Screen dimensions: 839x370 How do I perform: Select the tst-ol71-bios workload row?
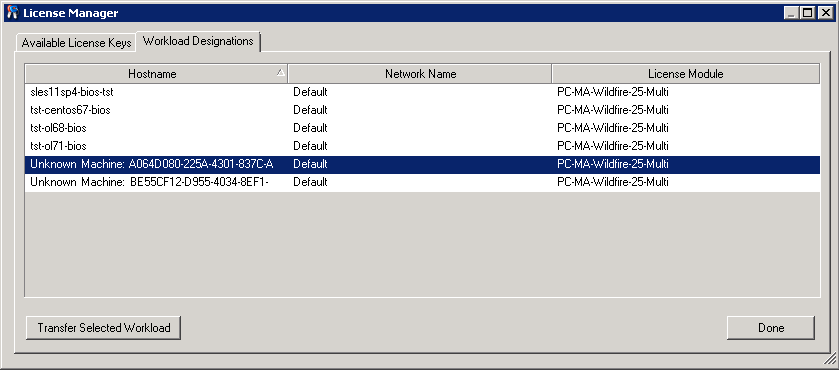tap(422, 146)
